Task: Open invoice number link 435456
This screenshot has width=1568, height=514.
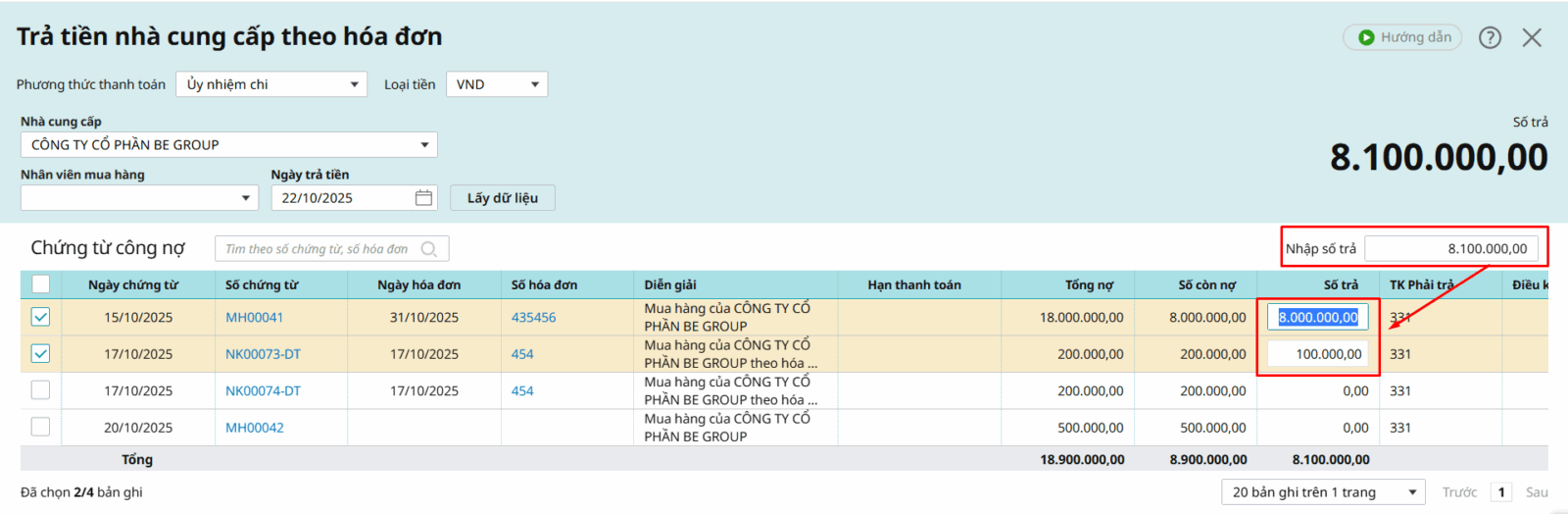Action: click(x=533, y=318)
